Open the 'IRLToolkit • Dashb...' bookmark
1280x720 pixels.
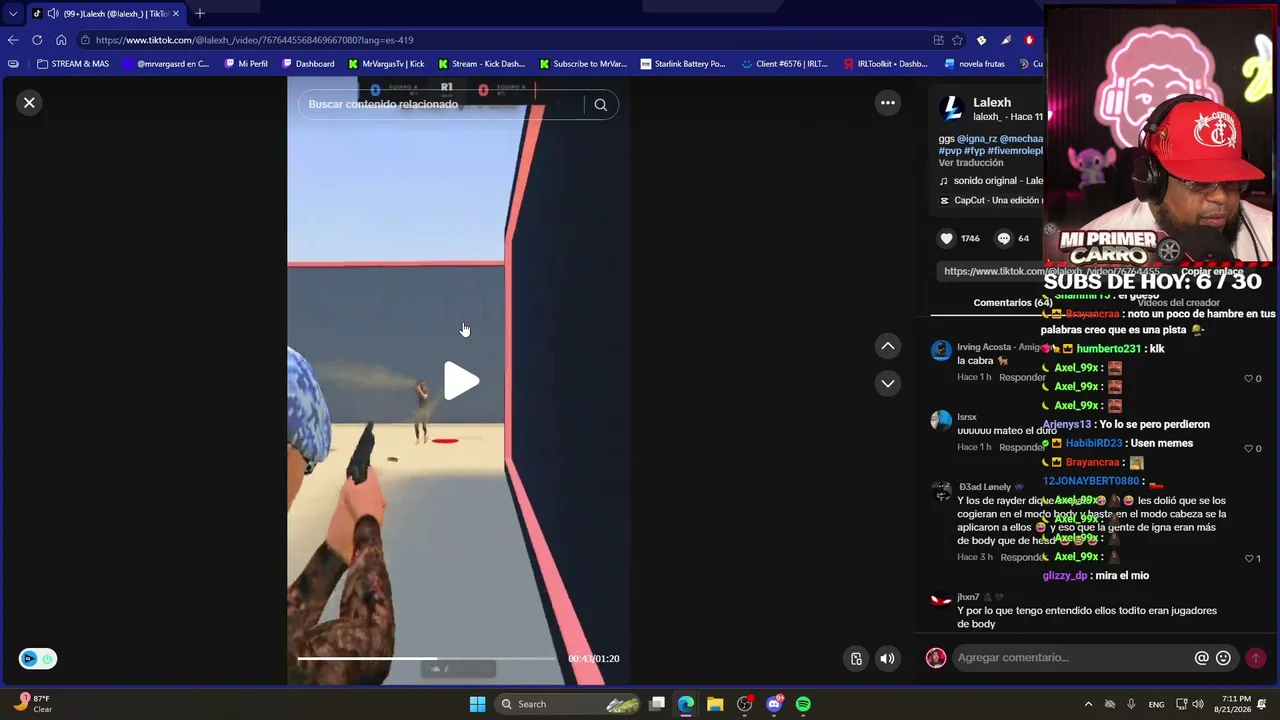[x=886, y=64]
